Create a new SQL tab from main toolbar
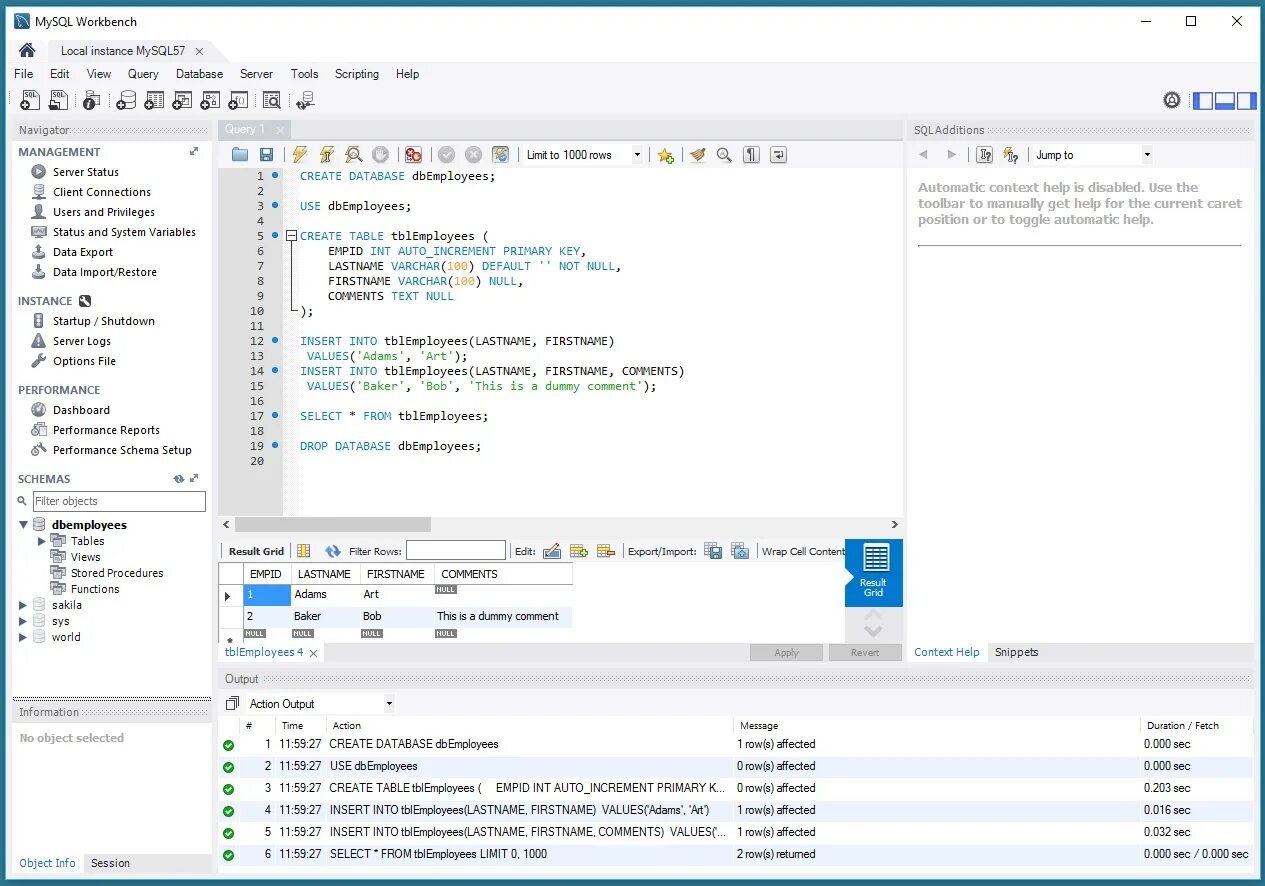The width and height of the screenshot is (1265, 886). point(31,100)
